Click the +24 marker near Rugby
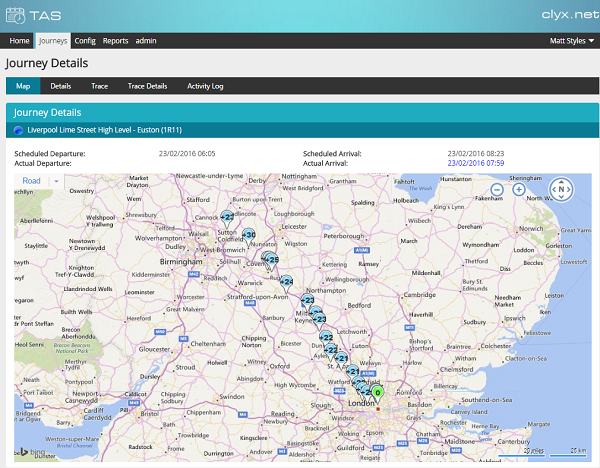The image size is (600, 468). click(x=286, y=281)
